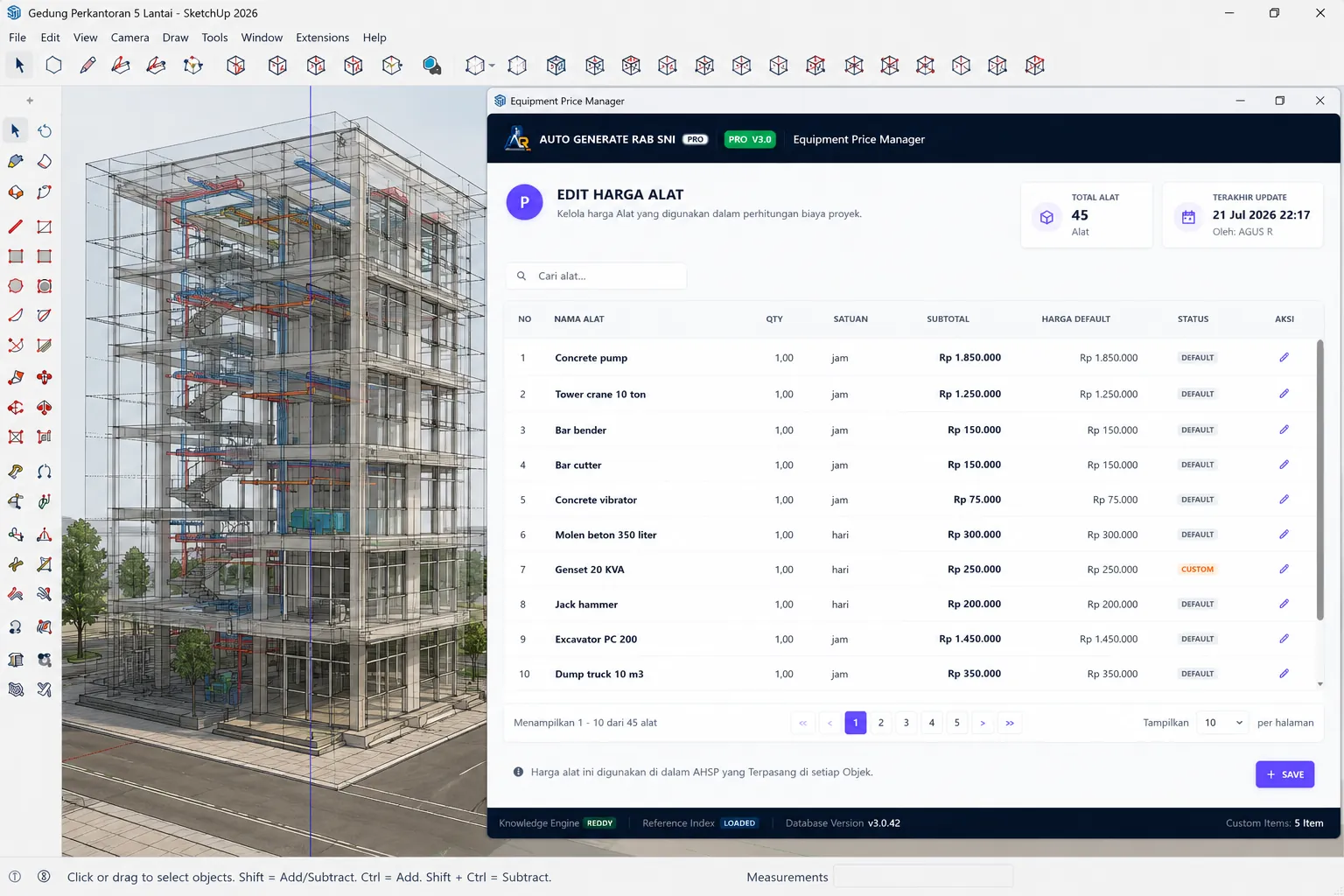This screenshot has width=1344, height=896.
Task: Open the Camera menu
Action: pyautogui.click(x=129, y=38)
